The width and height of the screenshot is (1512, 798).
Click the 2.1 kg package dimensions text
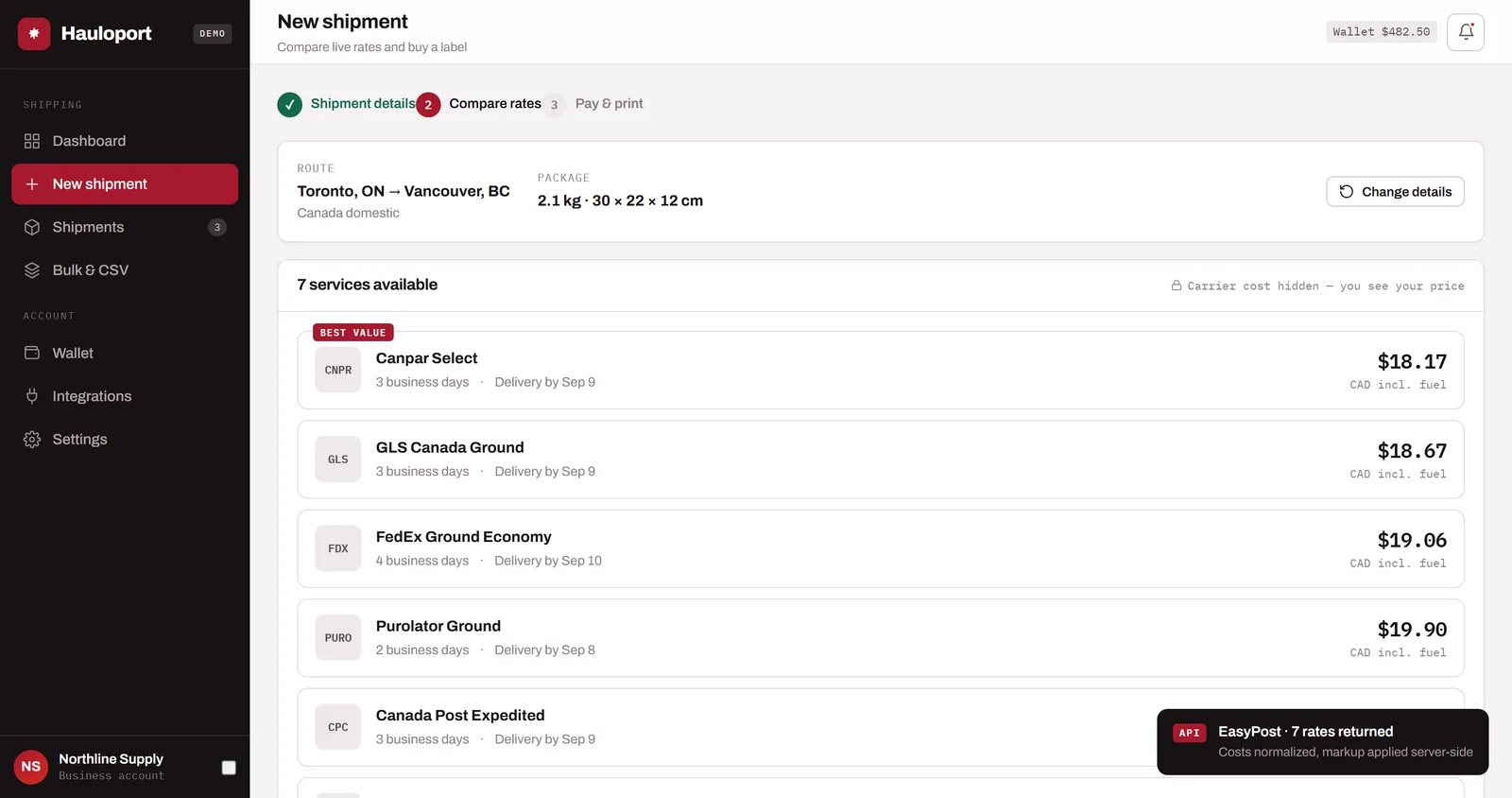tap(620, 200)
